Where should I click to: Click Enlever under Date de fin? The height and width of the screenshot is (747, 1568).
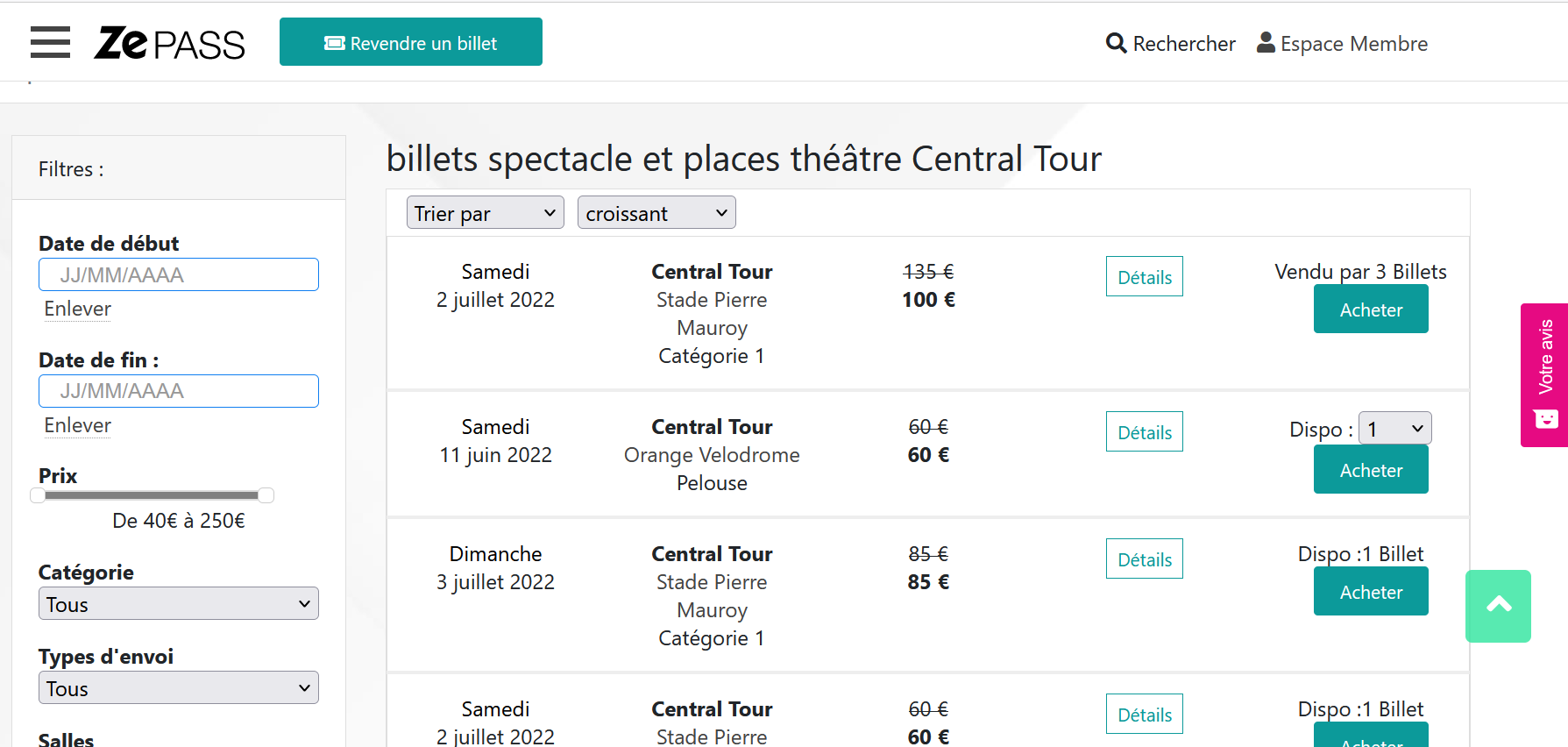[x=77, y=425]
